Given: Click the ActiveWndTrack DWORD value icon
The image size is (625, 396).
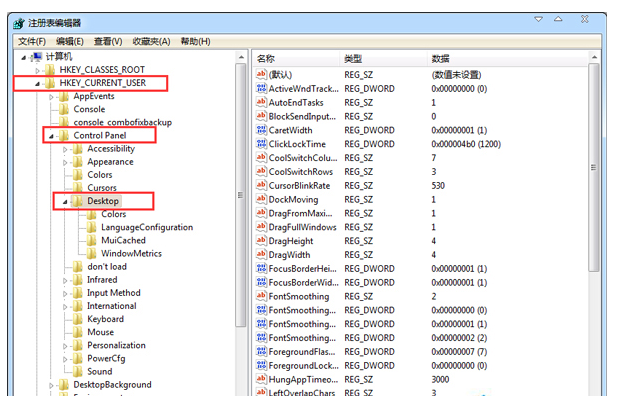Looking at the screenshot, I should [x=261, y=88].
